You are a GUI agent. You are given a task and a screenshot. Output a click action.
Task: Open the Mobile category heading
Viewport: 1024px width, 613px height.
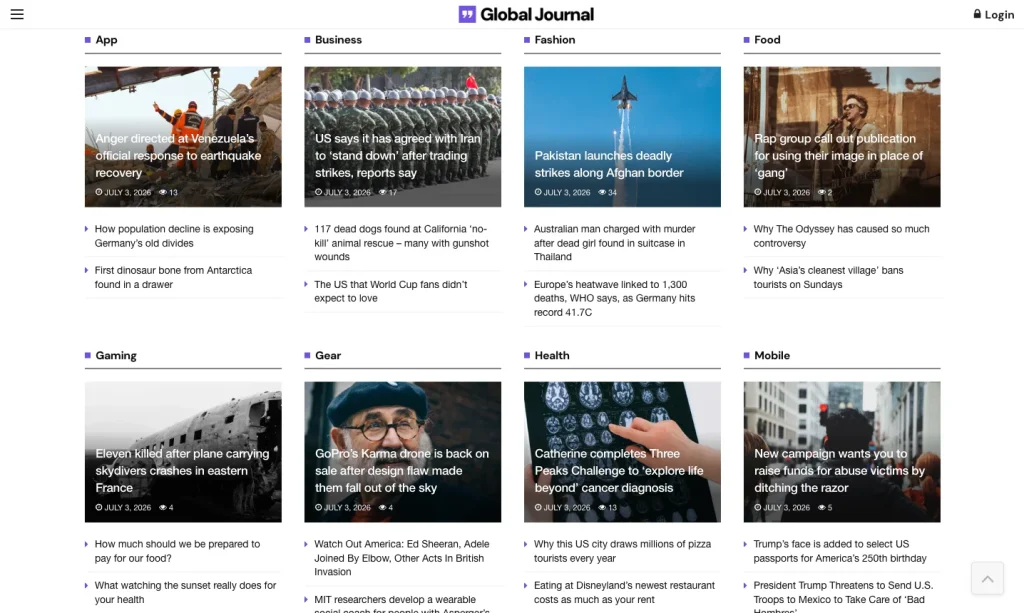pos(772,355)
